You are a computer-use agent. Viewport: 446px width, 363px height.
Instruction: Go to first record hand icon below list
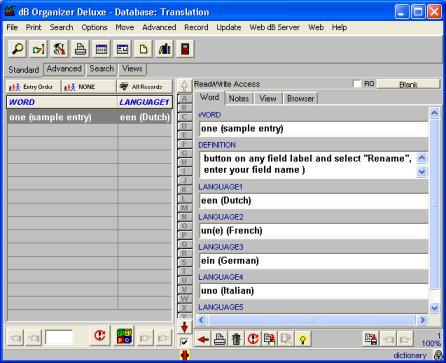[x=15, y=338]
